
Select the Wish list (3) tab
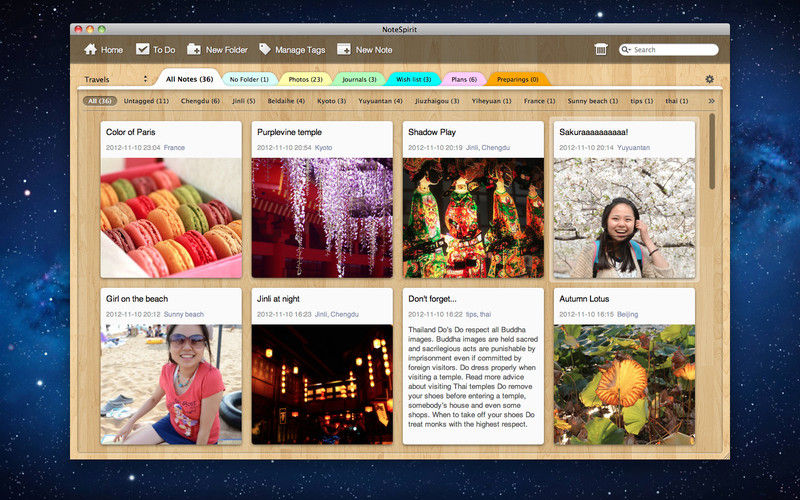(x=413, y=80)
